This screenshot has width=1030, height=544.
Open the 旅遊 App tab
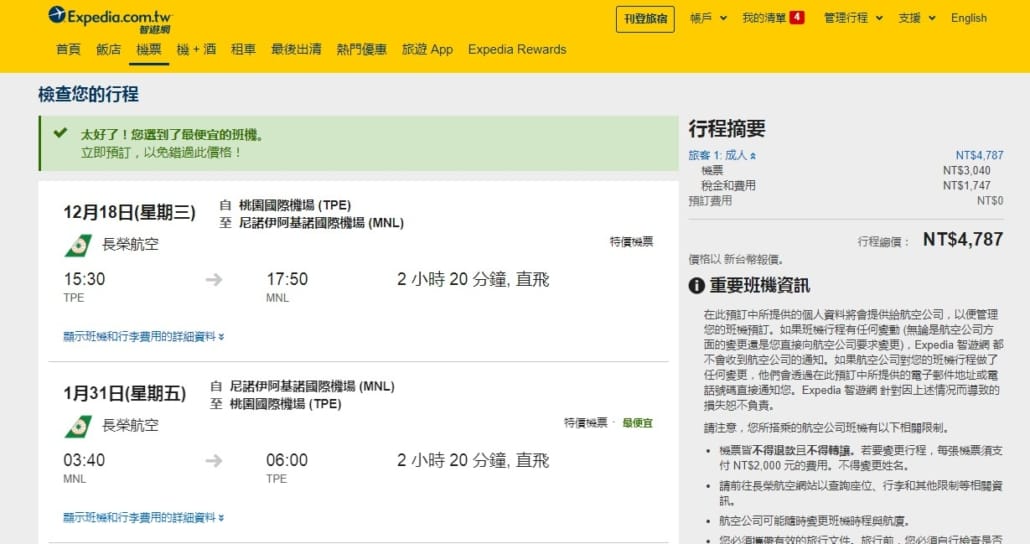[x=428, y=49]
